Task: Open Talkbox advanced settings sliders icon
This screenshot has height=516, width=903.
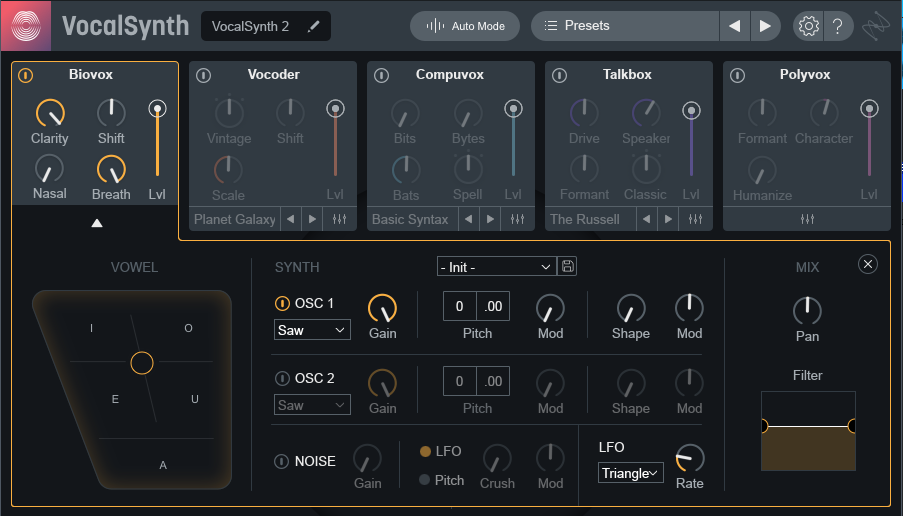Action: click(695, 219)
